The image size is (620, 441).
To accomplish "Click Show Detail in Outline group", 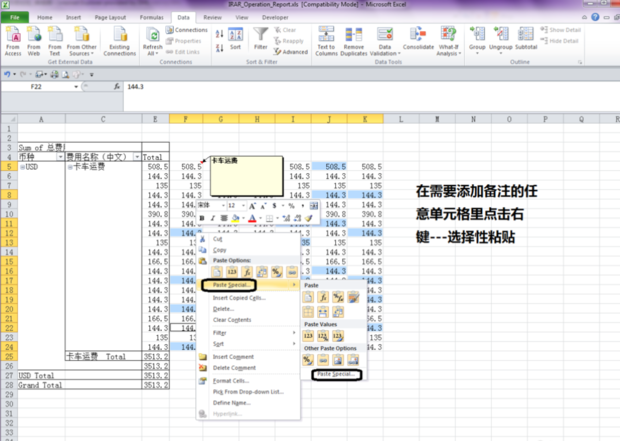I will click(x=567, y=30).
